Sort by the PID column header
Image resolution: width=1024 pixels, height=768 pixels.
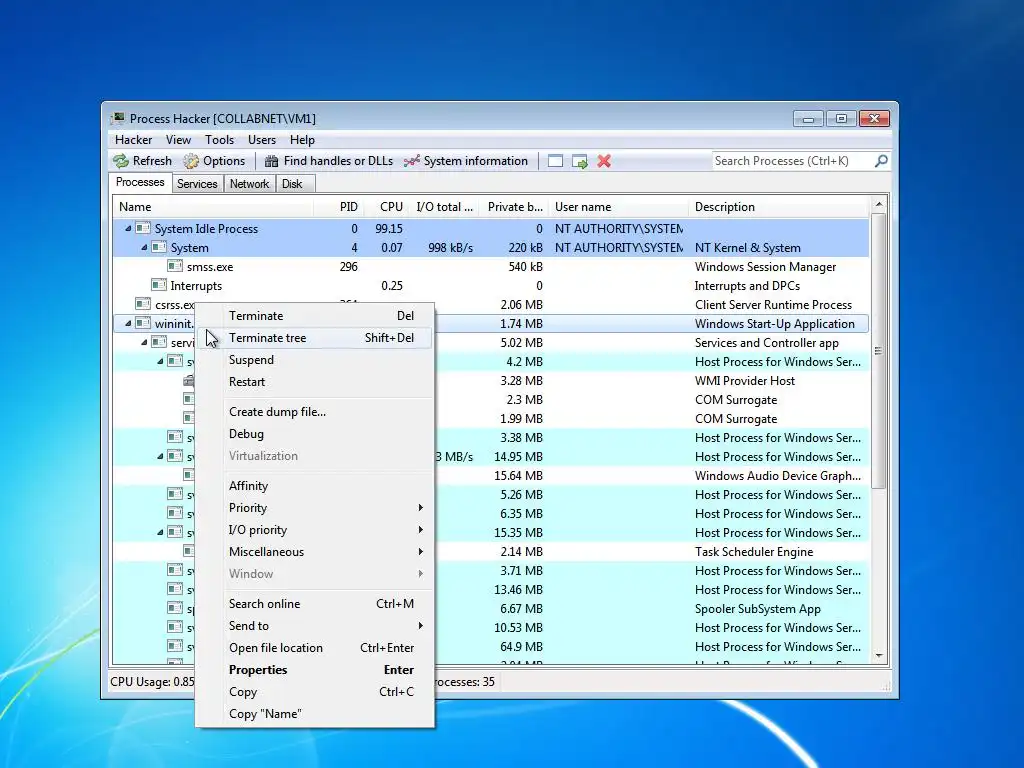[339, 207]
